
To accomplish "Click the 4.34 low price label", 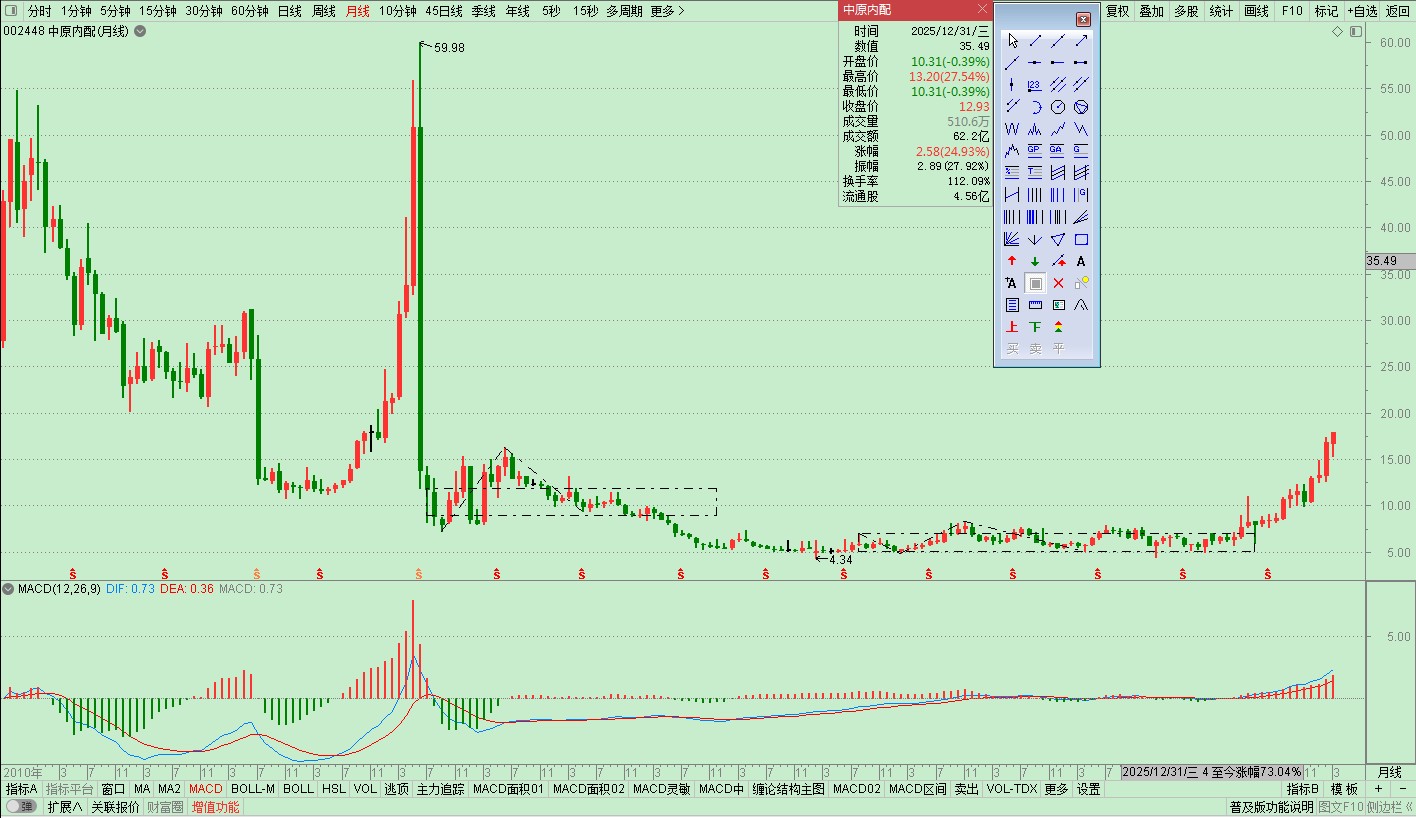I will point(841,560).
